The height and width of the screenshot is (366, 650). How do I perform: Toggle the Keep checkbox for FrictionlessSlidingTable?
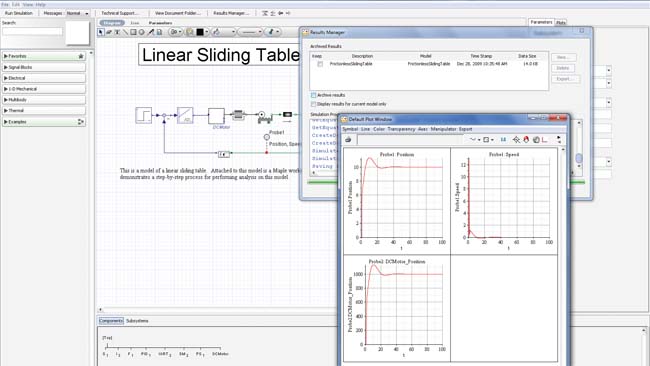[x=320, y=64]
